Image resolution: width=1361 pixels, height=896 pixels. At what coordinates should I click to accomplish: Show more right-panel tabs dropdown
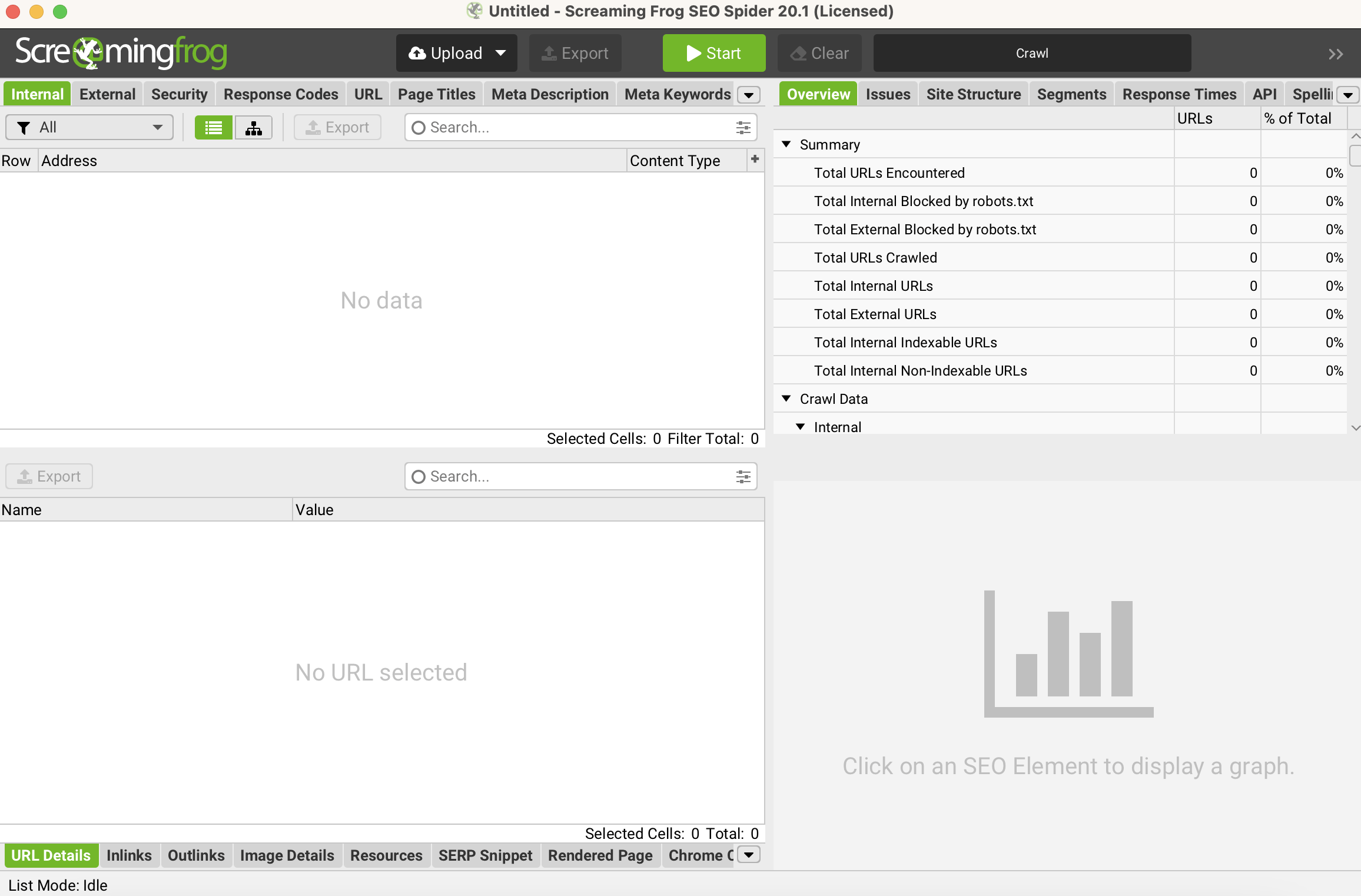[1348, 95]
